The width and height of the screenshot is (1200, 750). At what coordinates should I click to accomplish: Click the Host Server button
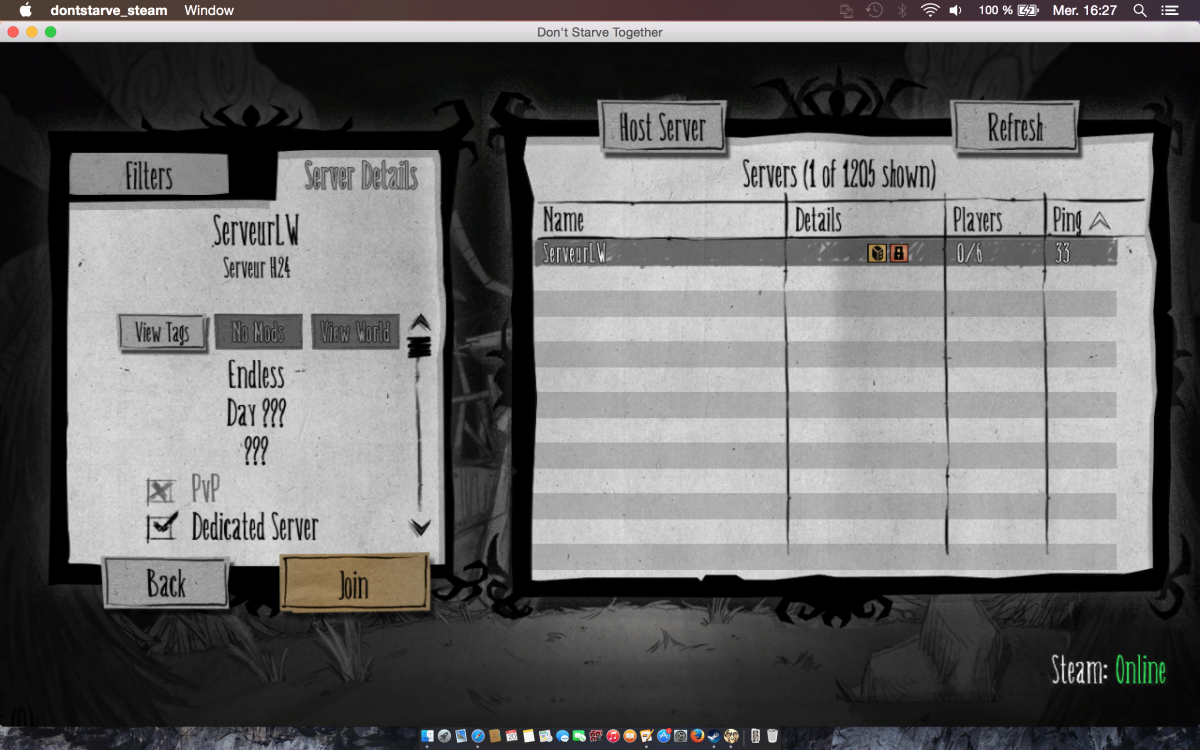(x=662, y=127)
